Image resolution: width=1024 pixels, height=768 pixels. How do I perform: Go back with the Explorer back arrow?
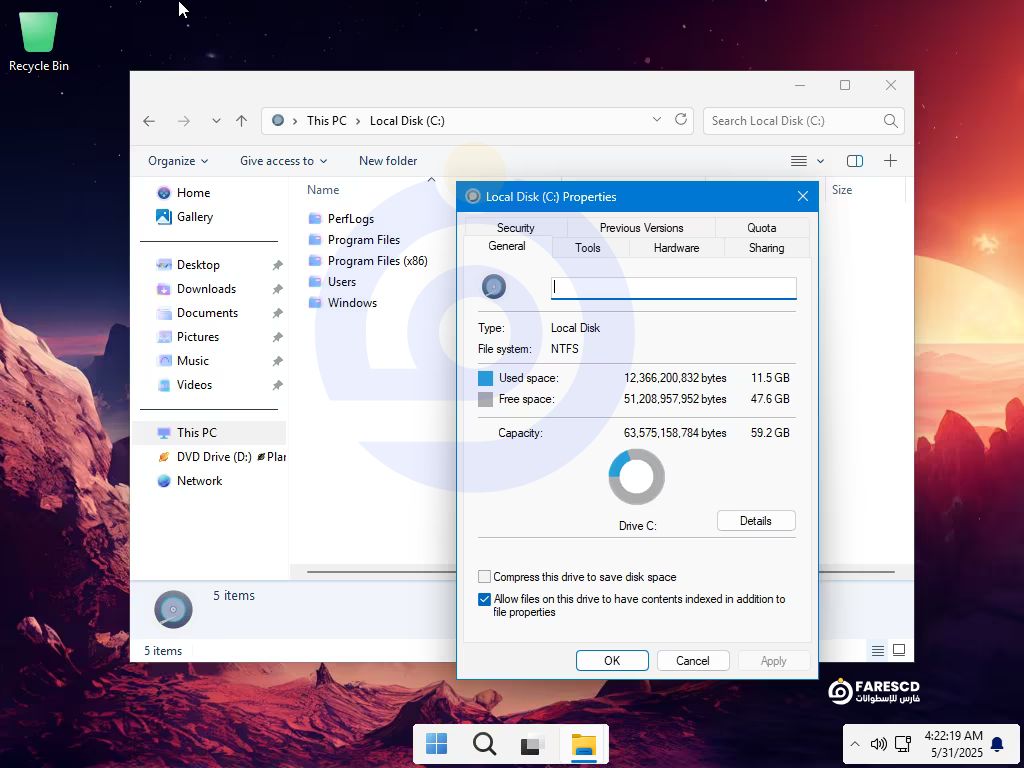[149, 121]
